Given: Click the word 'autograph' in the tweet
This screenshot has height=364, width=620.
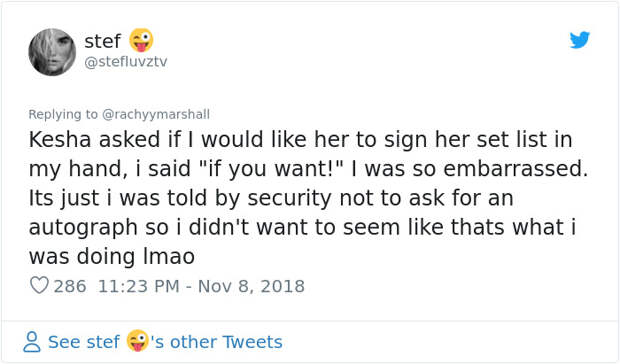Looking at the screenshot, I should [x=83, y=228].
